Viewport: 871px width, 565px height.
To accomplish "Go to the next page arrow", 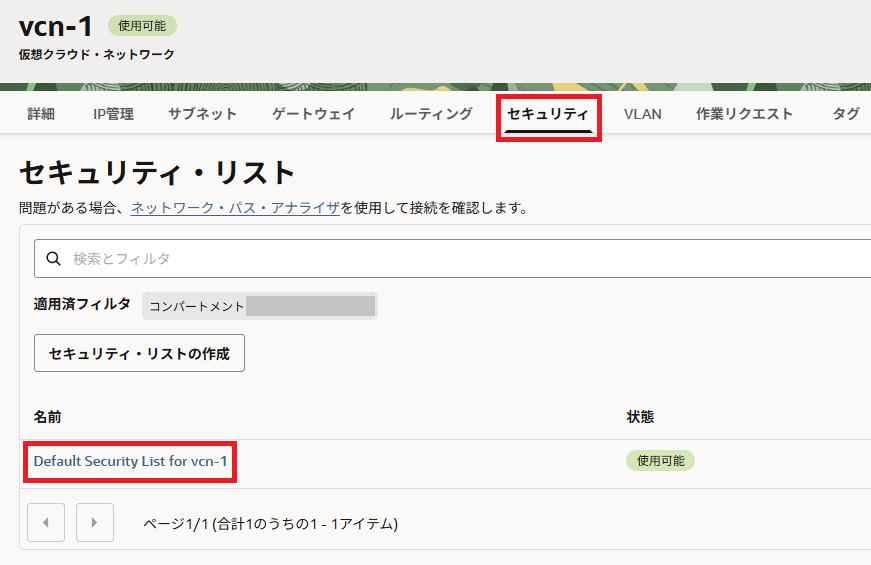I will click(x=95, y=522).
